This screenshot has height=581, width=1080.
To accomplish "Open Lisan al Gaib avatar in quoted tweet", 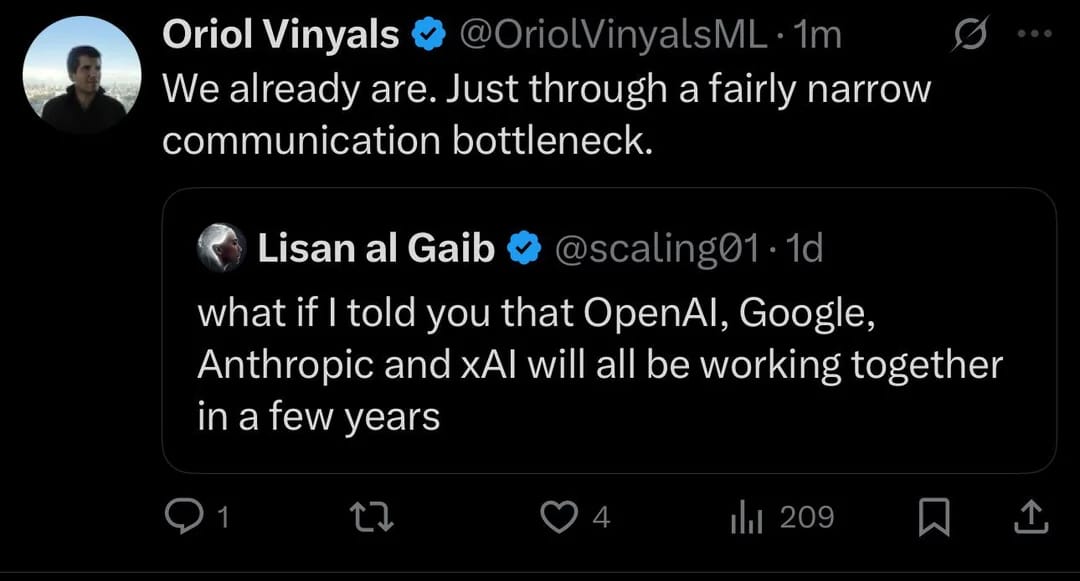I will (222, 247).
